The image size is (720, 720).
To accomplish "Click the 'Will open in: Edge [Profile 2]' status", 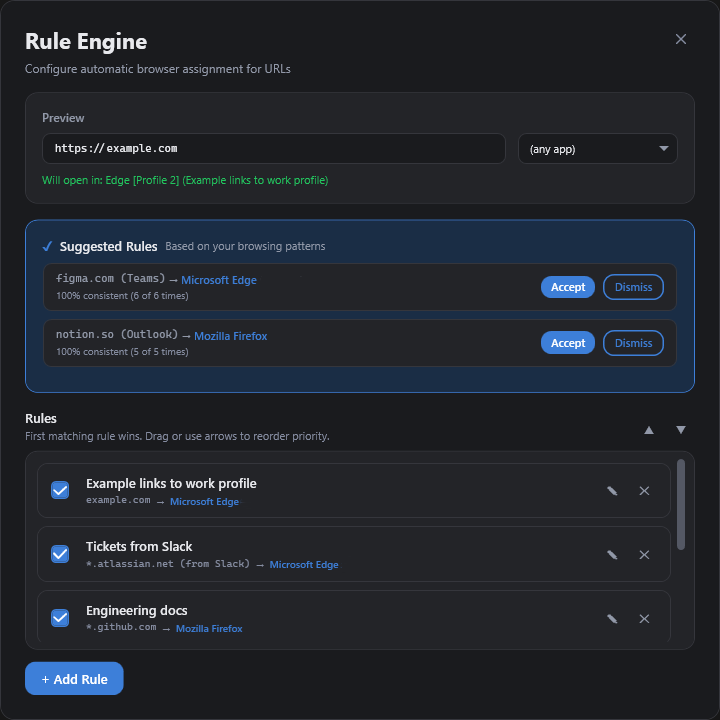I will pyautogui.click(x=185, y=180).
